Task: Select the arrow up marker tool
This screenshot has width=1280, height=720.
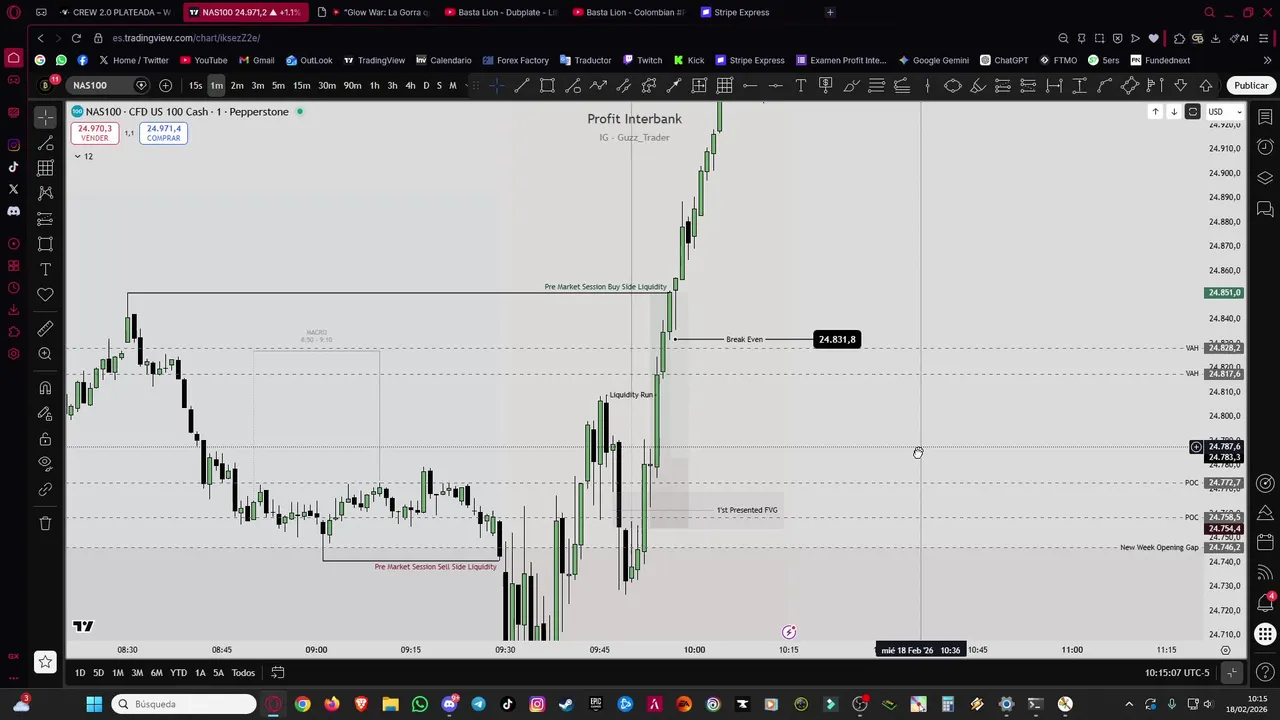Action: pos(1206,86)
